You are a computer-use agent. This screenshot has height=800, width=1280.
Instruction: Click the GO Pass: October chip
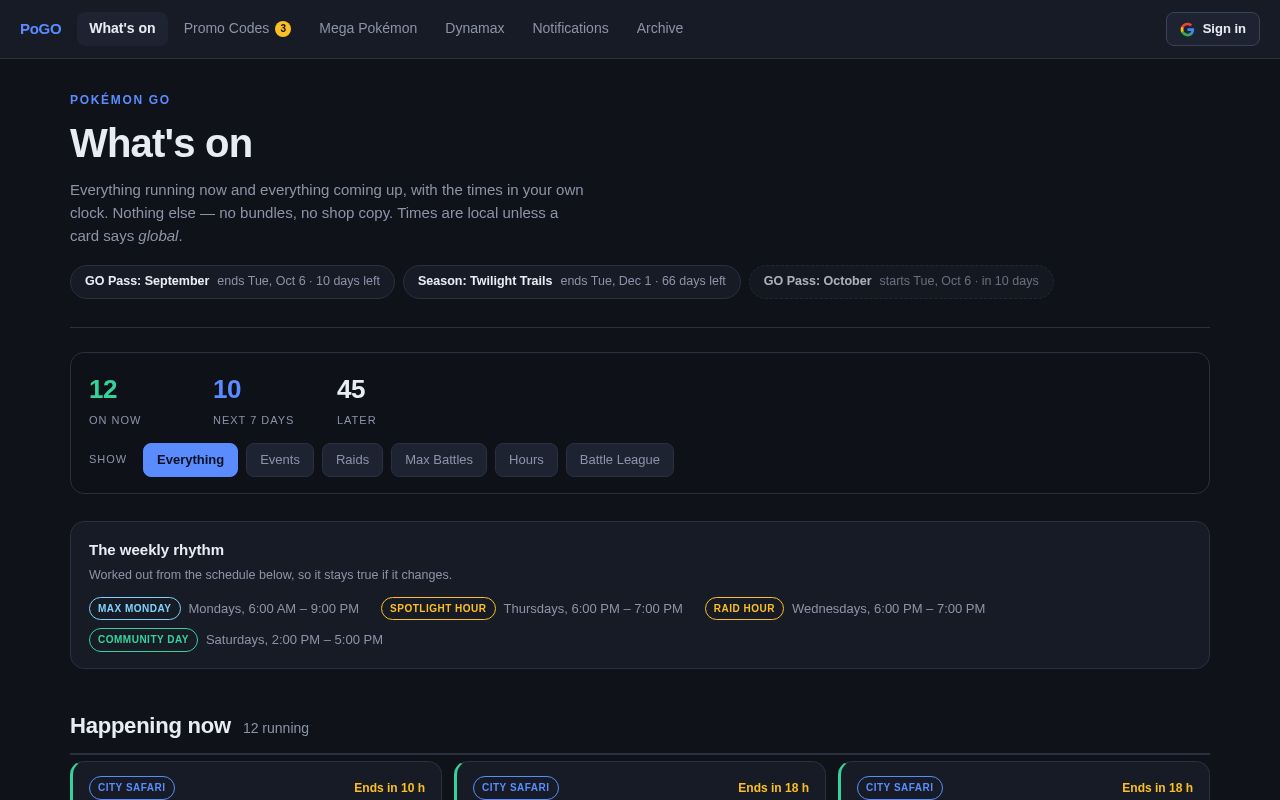click(901, 282)
